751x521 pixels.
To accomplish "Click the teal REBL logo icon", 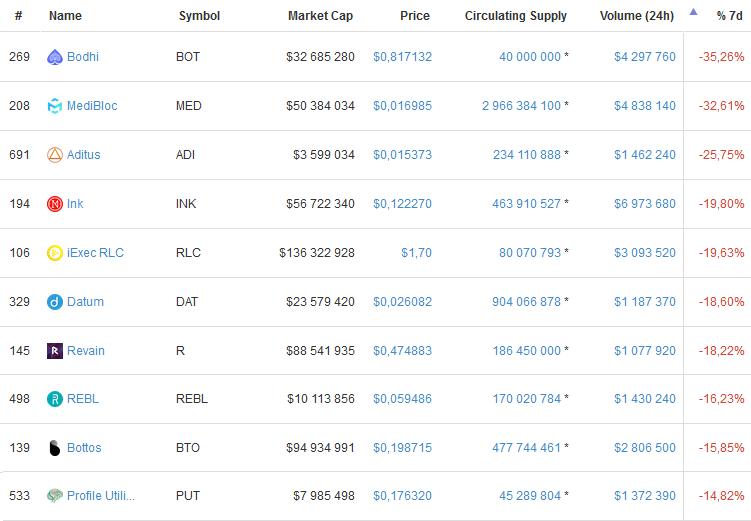I will point(55,399).
